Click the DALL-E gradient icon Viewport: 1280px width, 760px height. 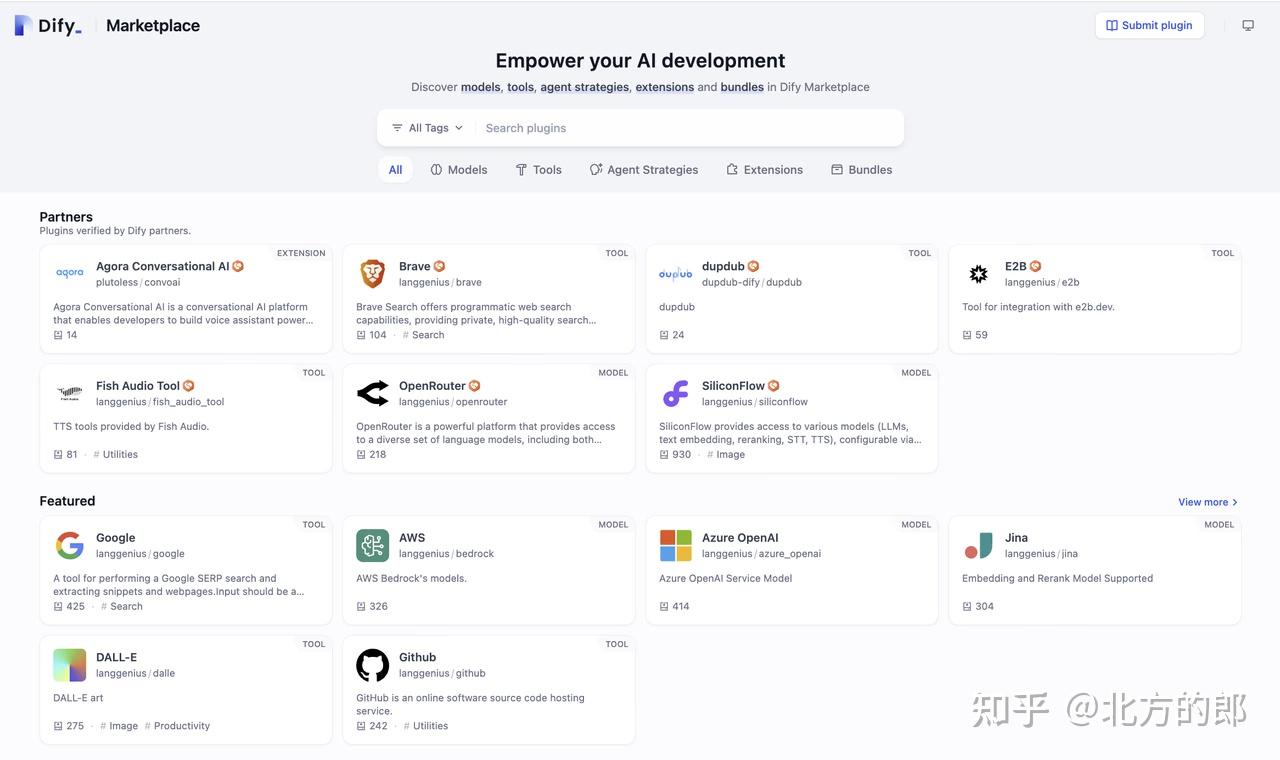70,665
